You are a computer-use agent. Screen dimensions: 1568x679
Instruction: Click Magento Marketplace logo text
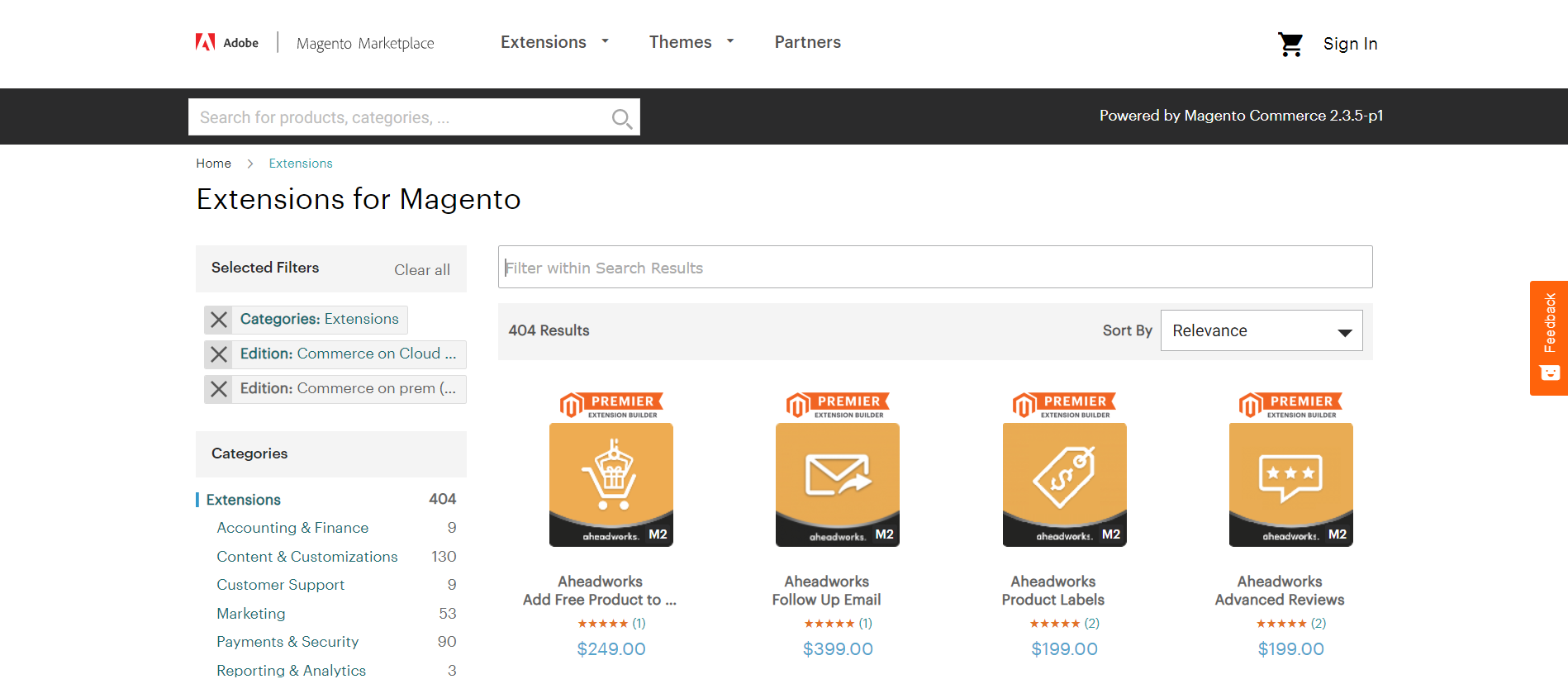coord(365,43)
